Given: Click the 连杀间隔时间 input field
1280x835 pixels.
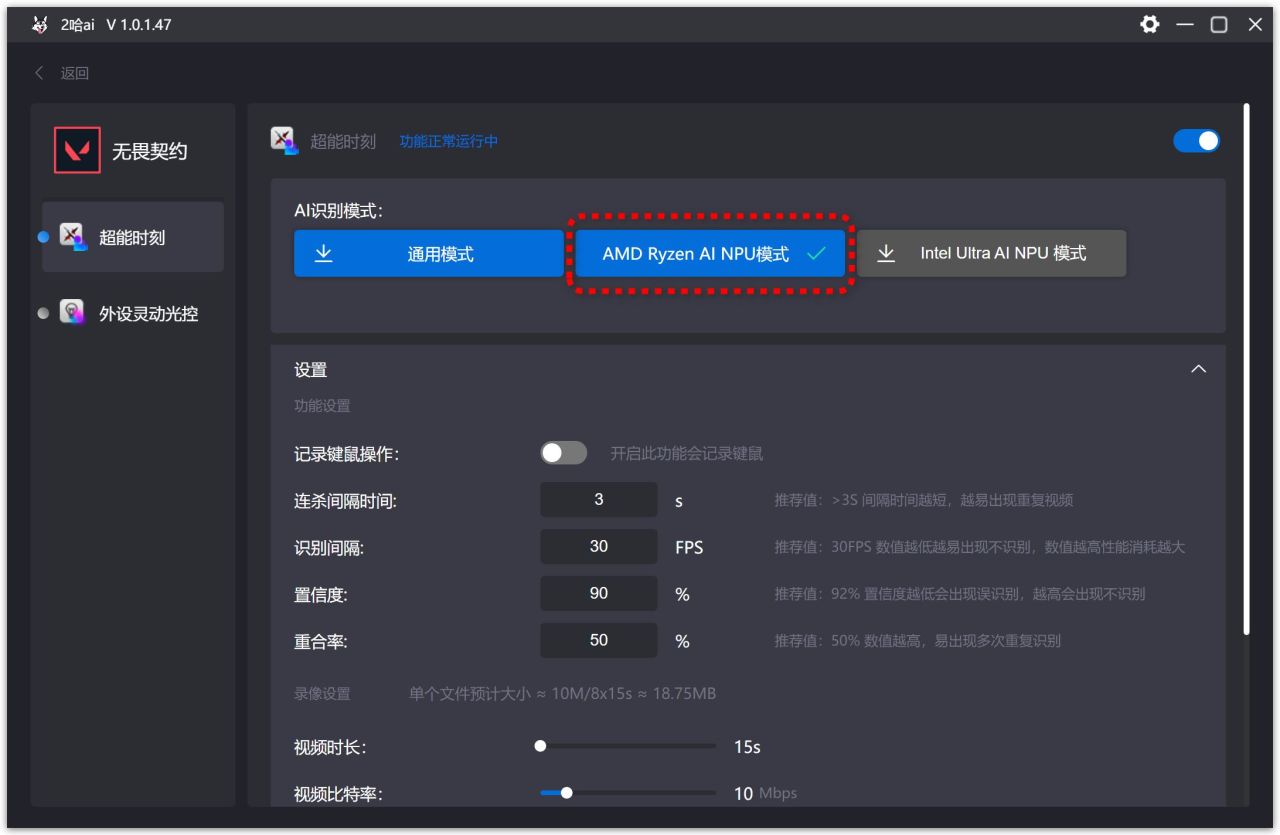Looking at the screenshot, I should pyautogui.click(x=599, y=500).
